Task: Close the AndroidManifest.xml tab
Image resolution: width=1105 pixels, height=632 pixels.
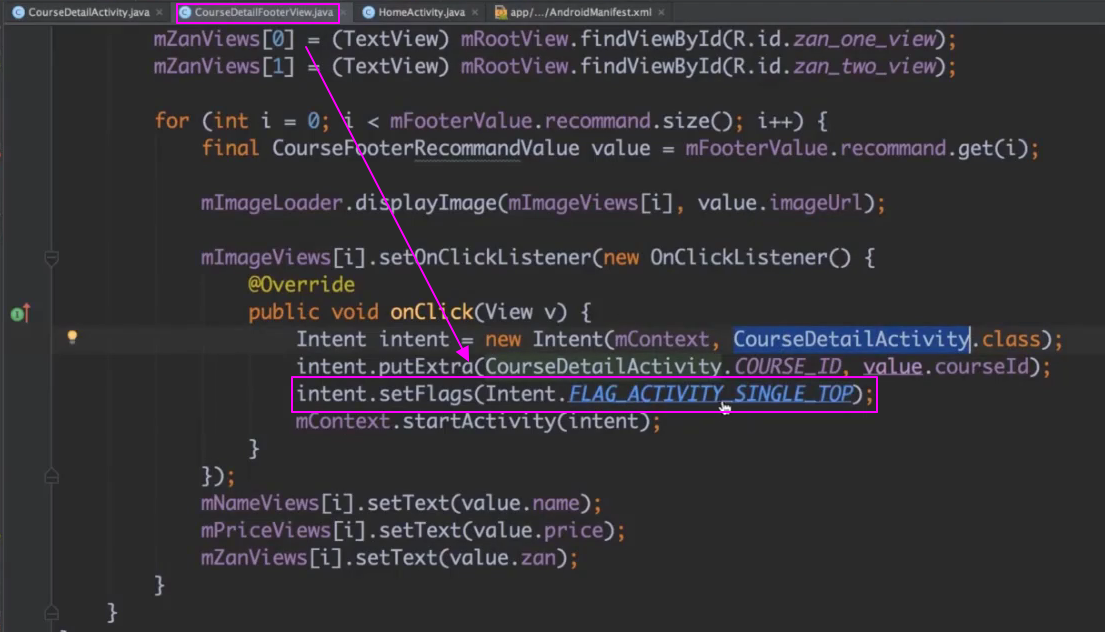Action: pyautogui.click(x=661, y=12)
